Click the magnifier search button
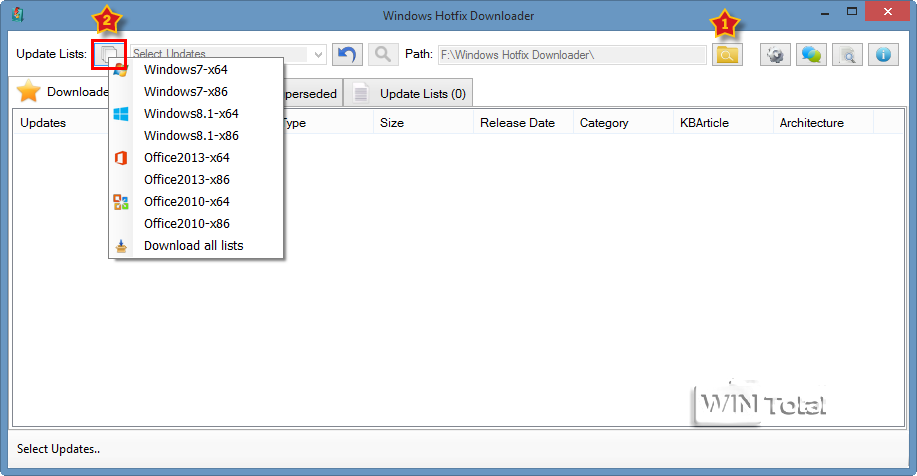This screenshot has height=476, width=917. 383,55
